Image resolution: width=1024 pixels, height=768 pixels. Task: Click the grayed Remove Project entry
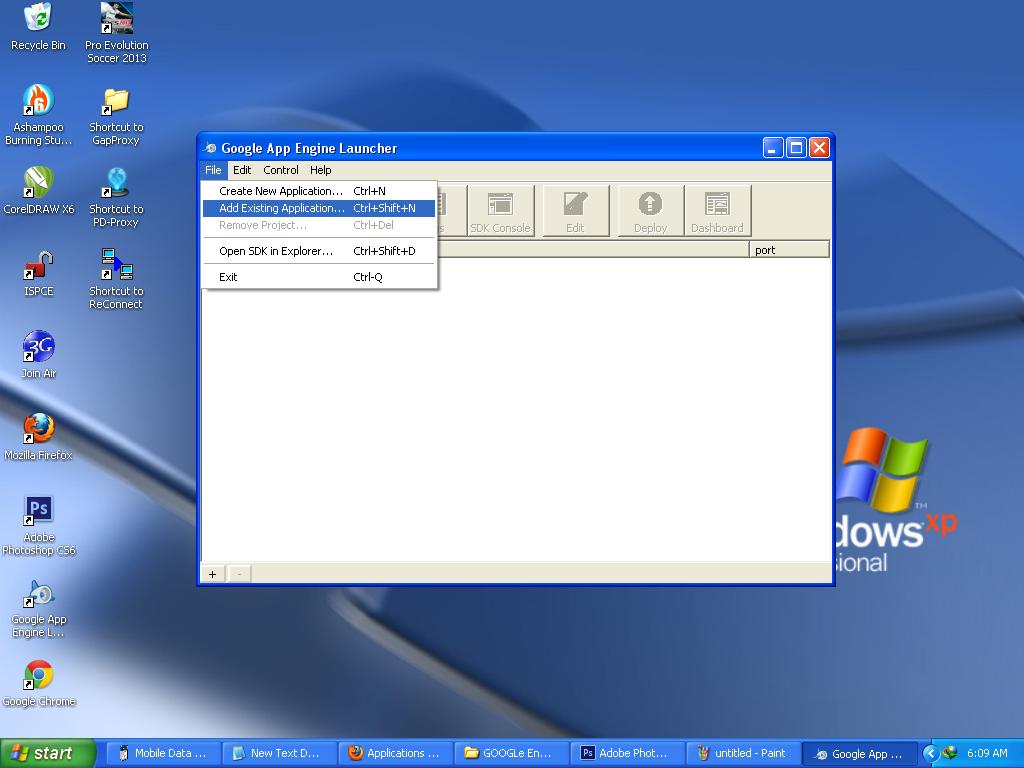[319, 225]
